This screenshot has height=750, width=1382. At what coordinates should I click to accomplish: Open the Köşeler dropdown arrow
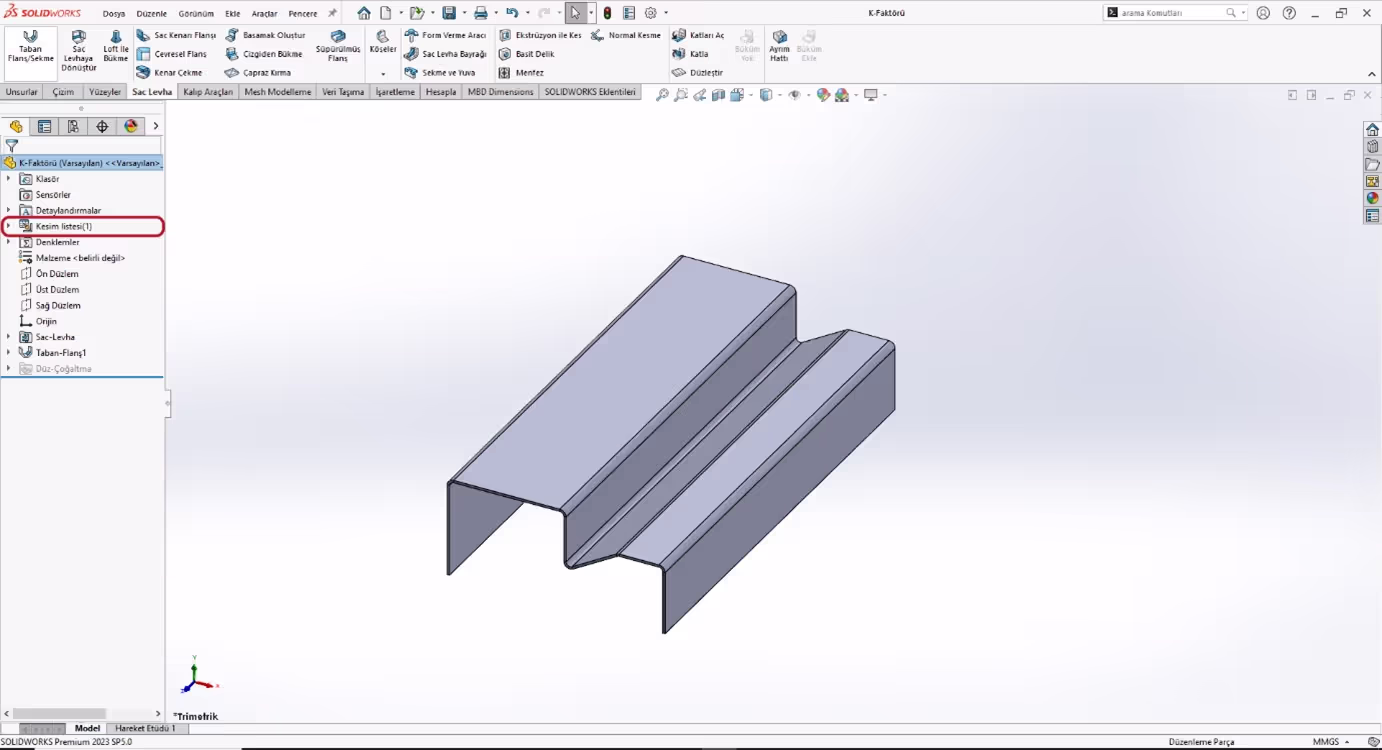[x=383, y=74]
